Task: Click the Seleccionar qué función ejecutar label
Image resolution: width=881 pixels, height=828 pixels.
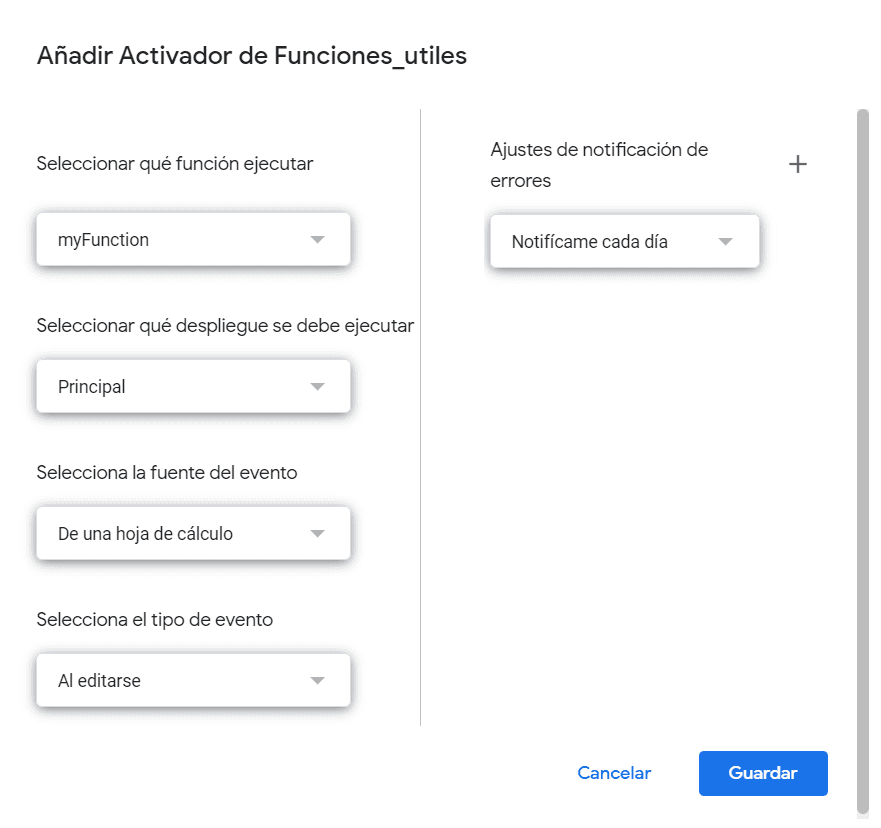Action: (x=175, y=164)
